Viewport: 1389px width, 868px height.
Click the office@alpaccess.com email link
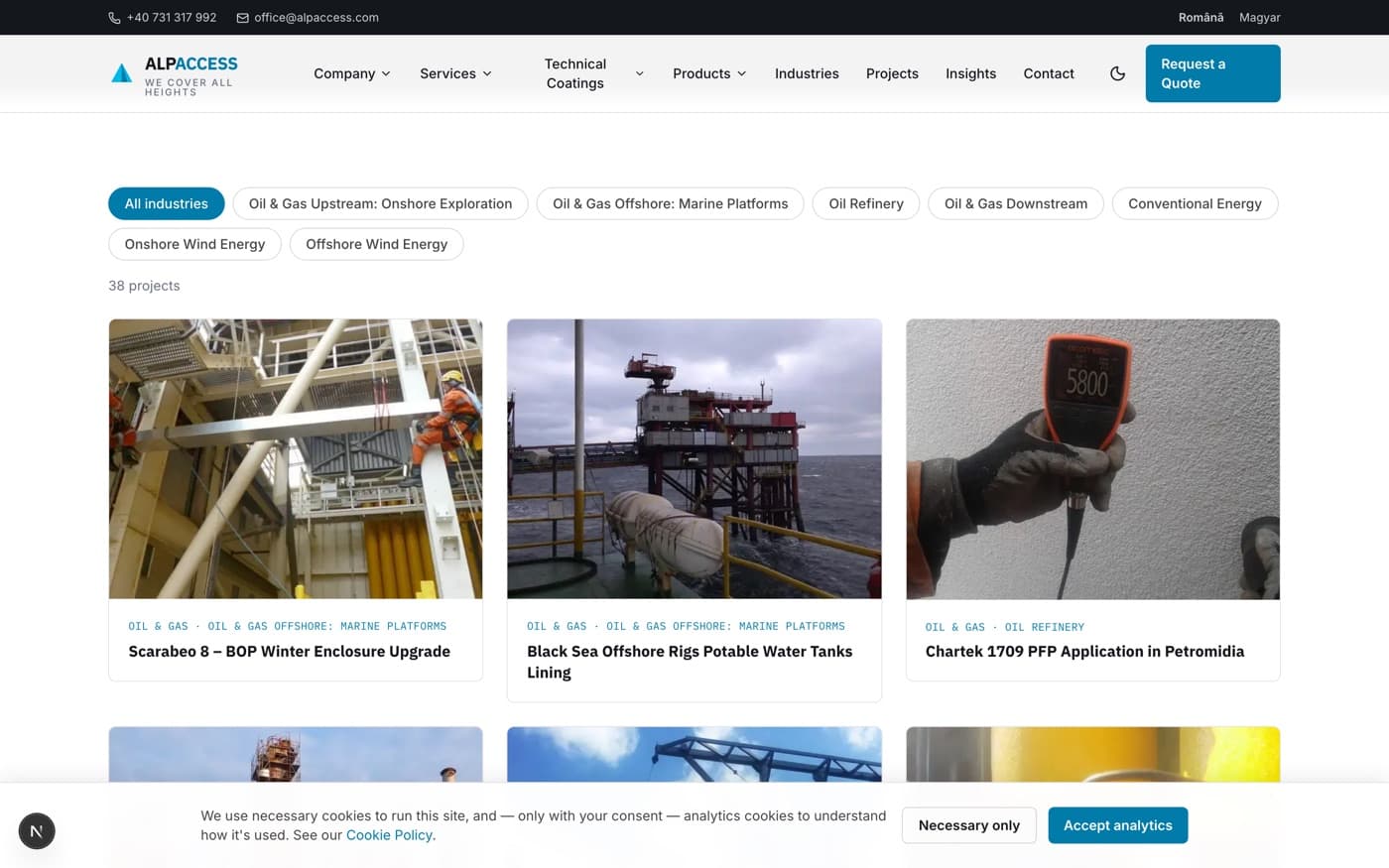316,18
